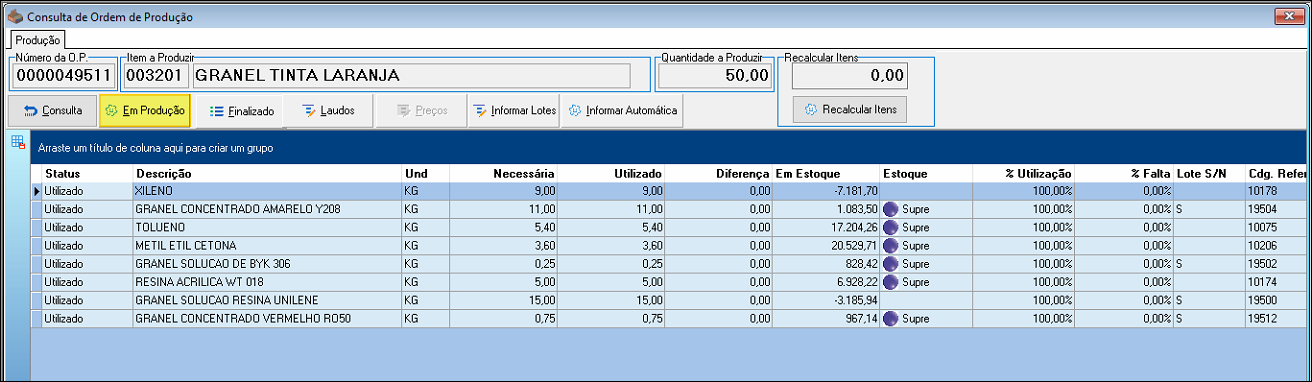
Task: Select the METIL ETIL CETONA row
Action: click(x=669, y=245)
